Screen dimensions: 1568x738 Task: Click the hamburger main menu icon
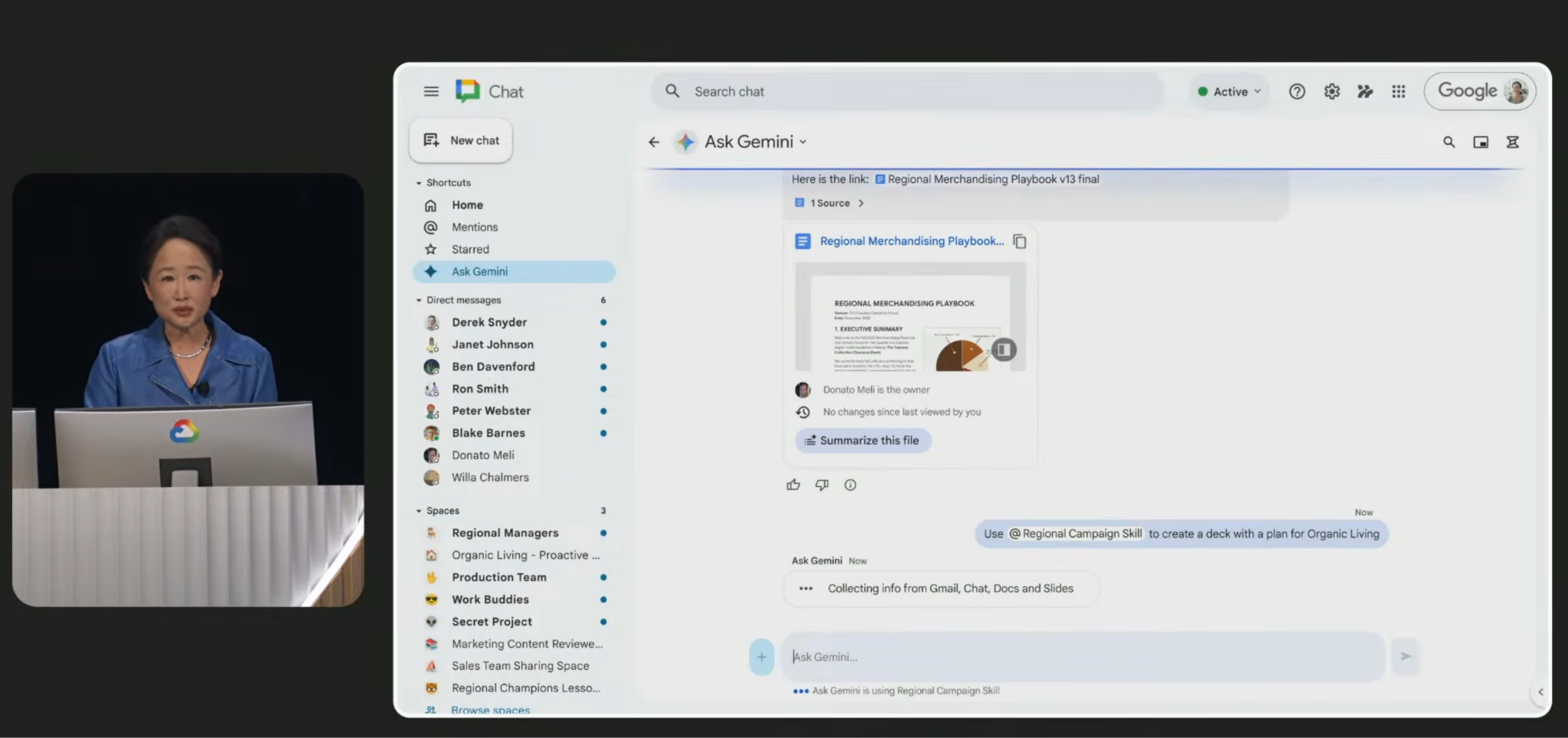[x=431, y=92]
